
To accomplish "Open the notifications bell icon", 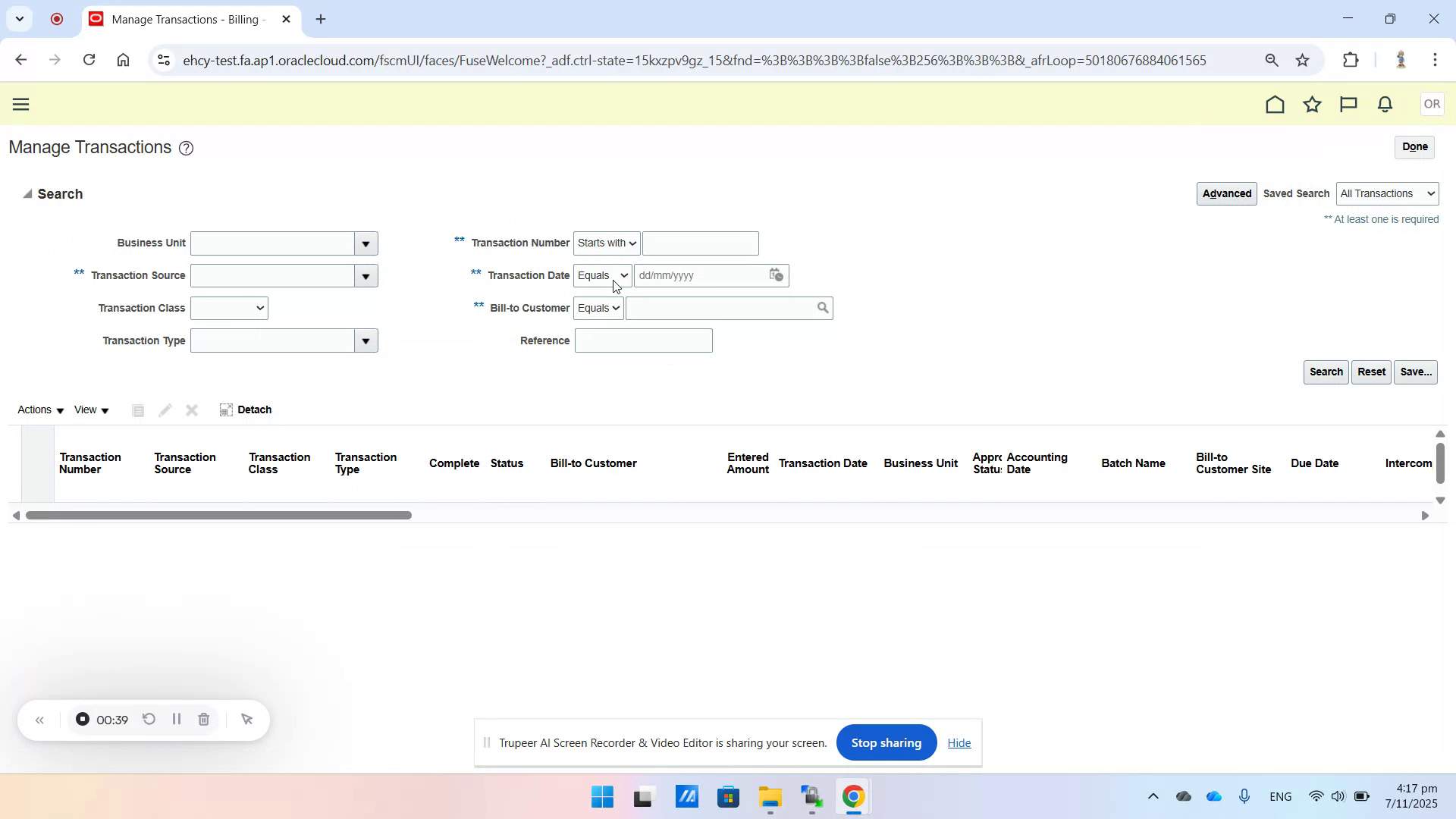I will [1384, 104].
